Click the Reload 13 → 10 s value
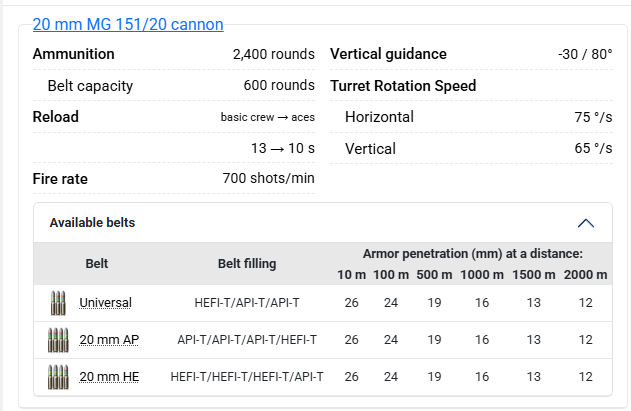631x411 pixels. pyautogui.click(x=282, y=148)
